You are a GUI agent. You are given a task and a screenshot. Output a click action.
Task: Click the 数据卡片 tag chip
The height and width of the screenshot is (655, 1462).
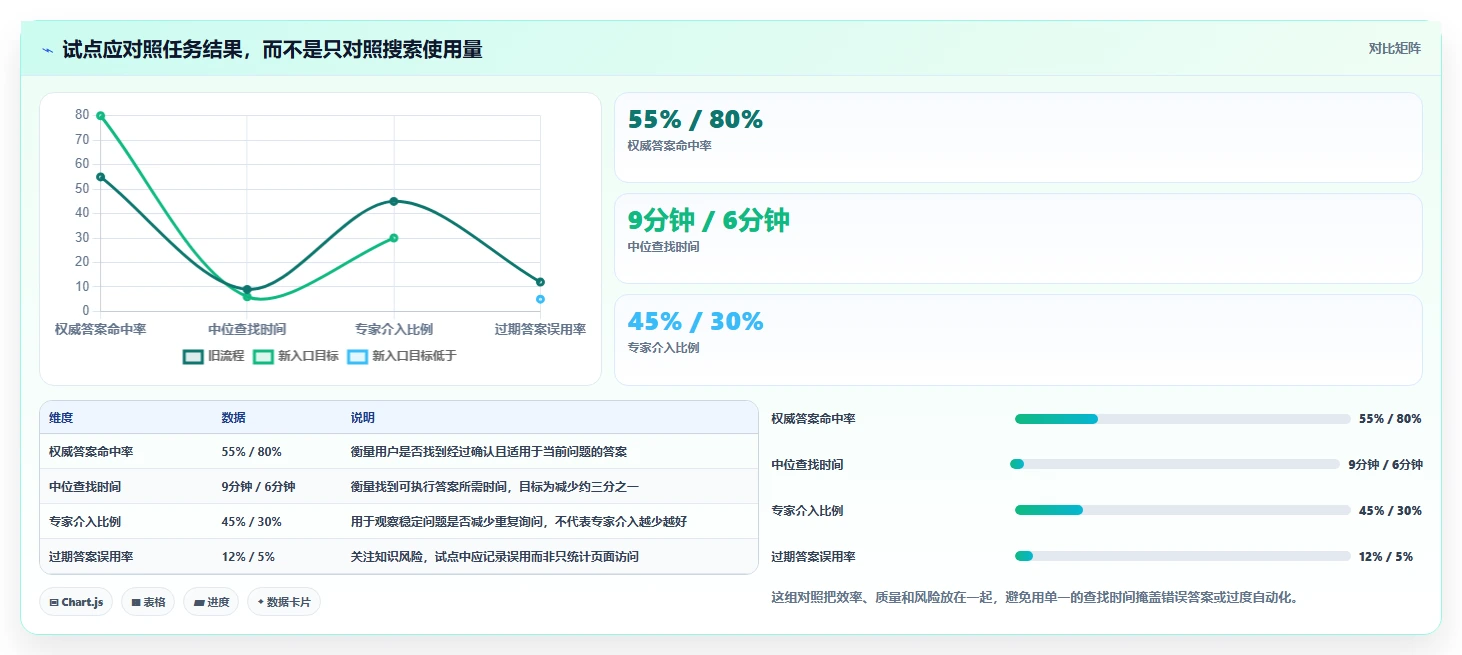click(284, 602)
